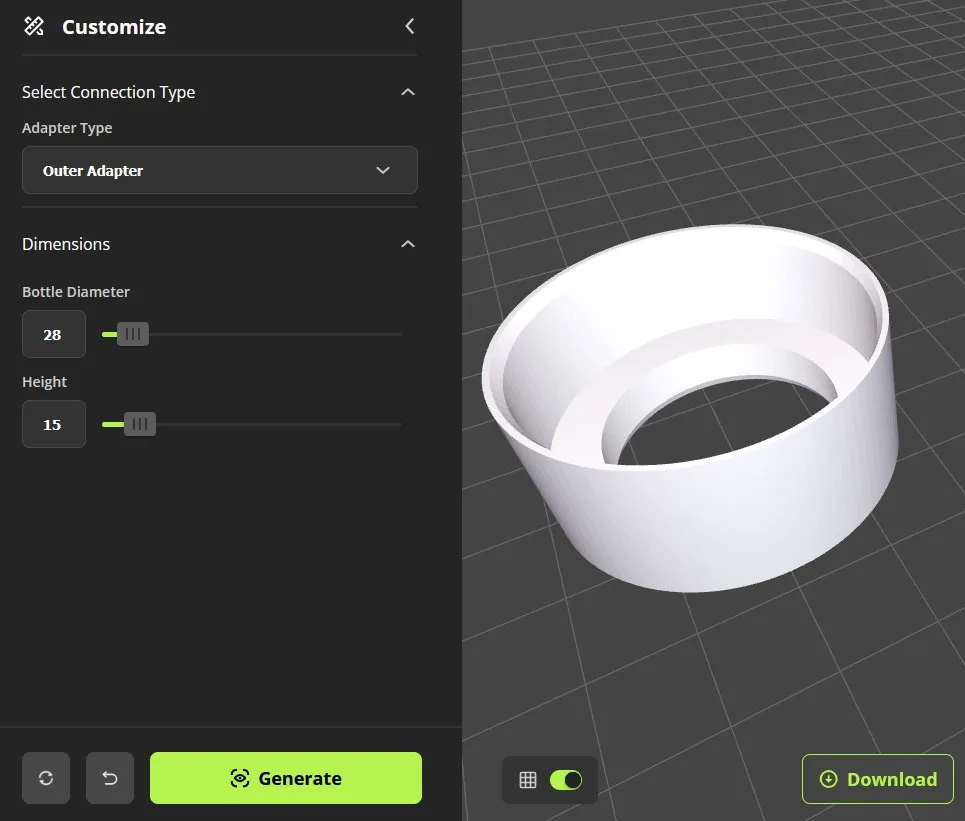Click the chevron on the Adapter Type selector
965x821 pixels.
(382, 170)
